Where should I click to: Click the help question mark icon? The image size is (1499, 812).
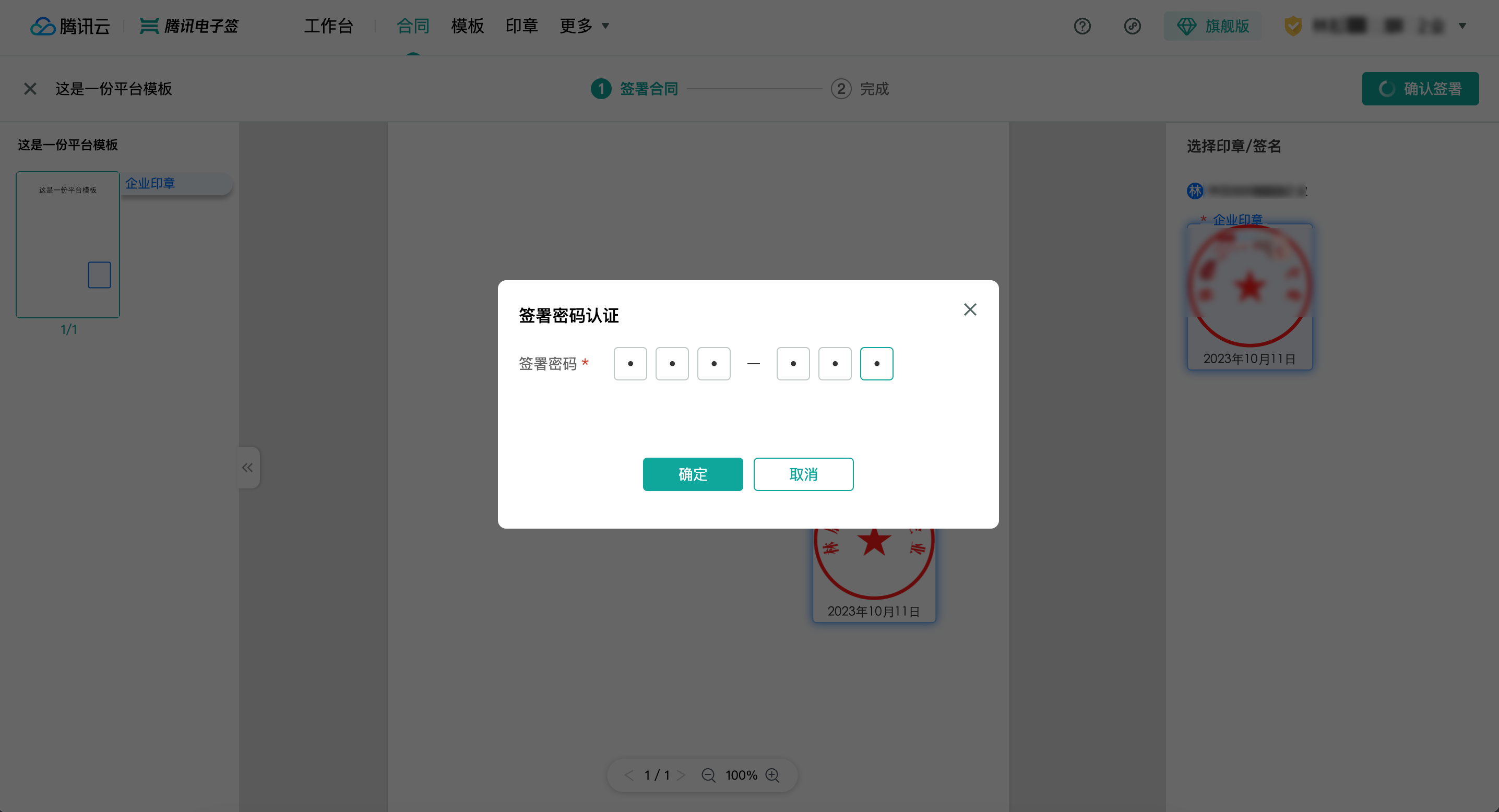(x=1082, y=26)
